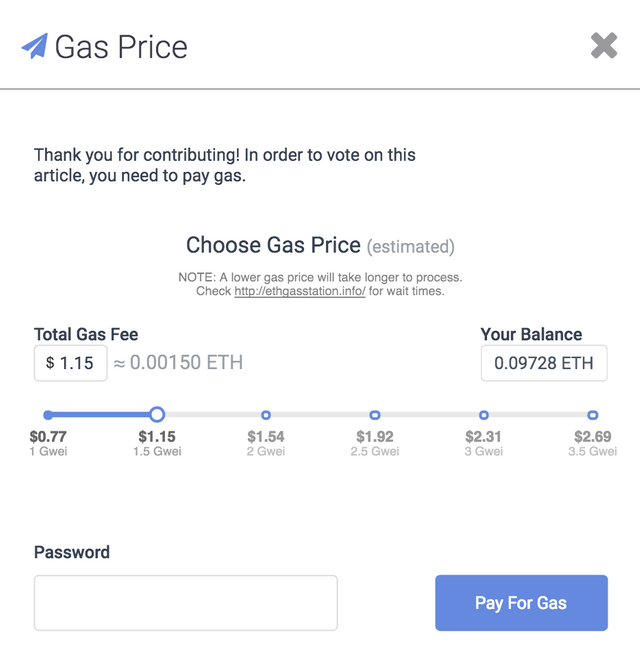
Task: Click the paper plane icon beside Gas Price
Action: (34, 46)
